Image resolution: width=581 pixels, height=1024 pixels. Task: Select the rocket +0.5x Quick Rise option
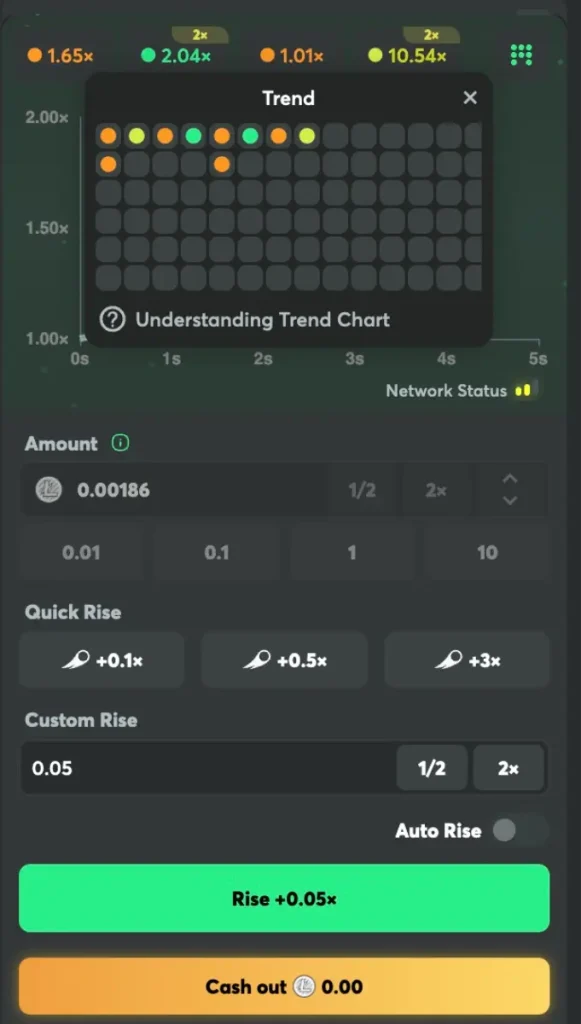(284, 660)
